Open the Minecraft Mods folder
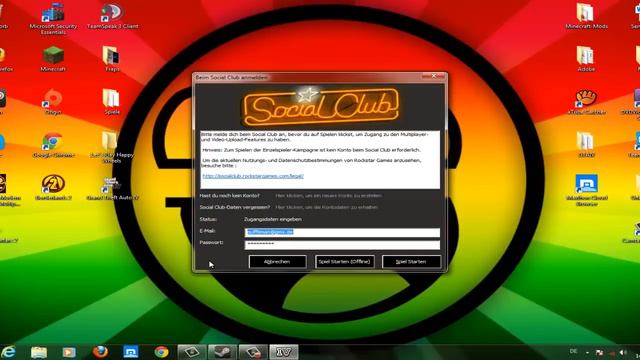640x360 pixels. tap(586, 16)
